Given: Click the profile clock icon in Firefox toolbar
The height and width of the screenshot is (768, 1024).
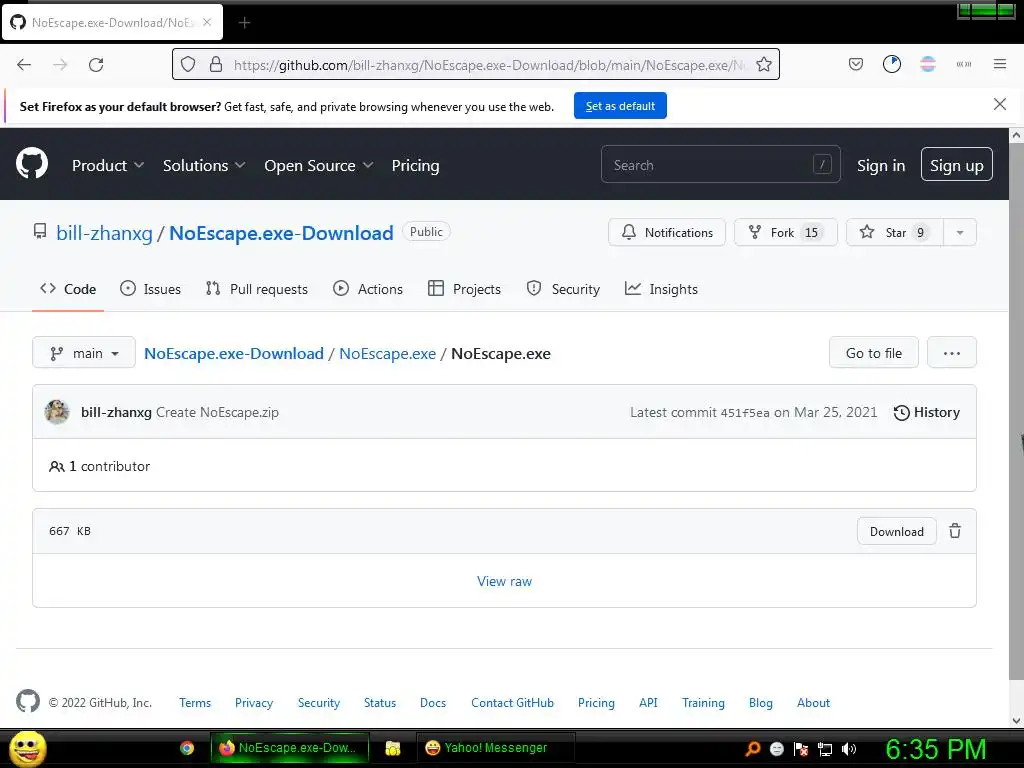Looking at the screenshot, I should click(891, 64).
